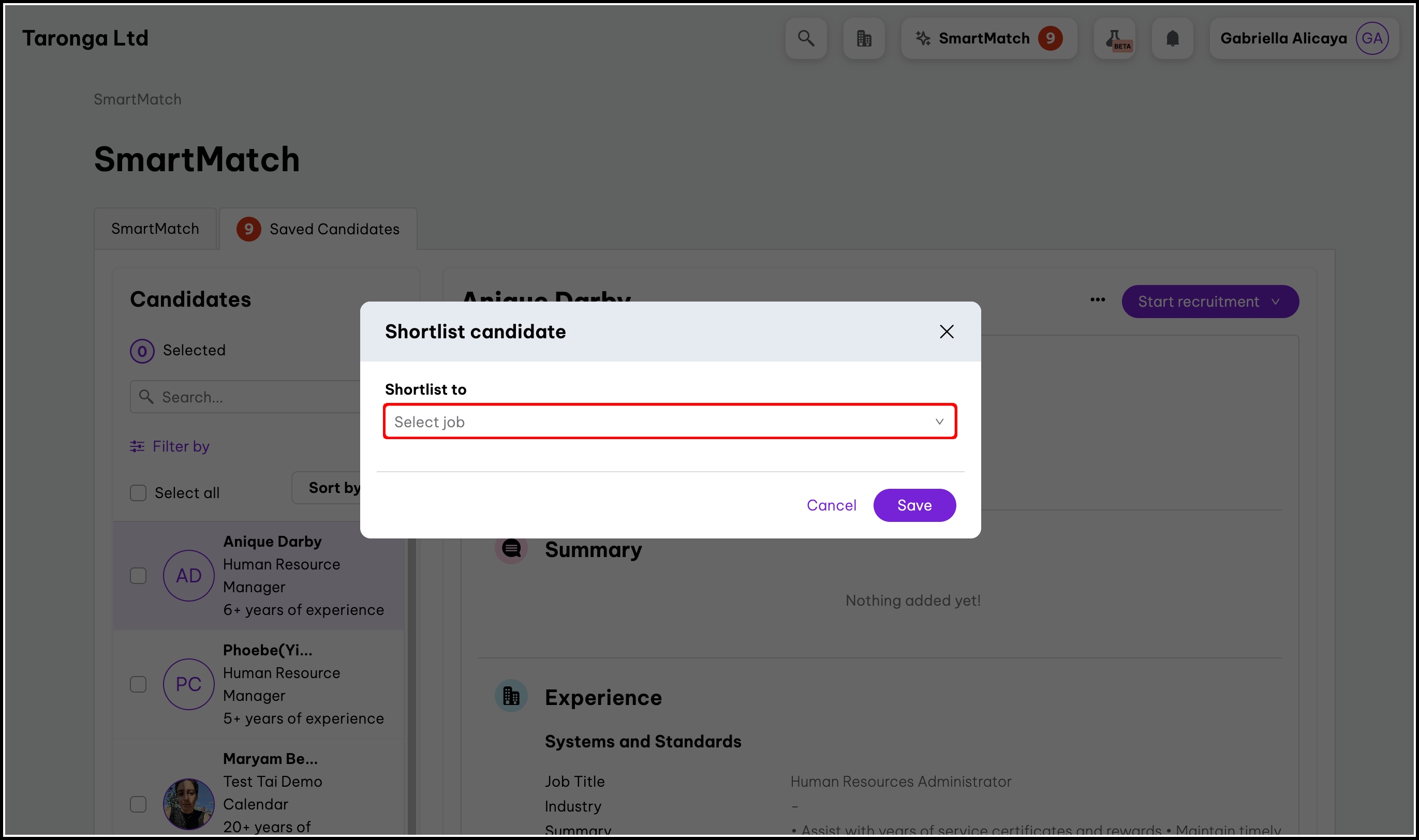This screenshot has height=840, width=1419.
Task: Click the Save button
Action: click(x=914, y=505)
